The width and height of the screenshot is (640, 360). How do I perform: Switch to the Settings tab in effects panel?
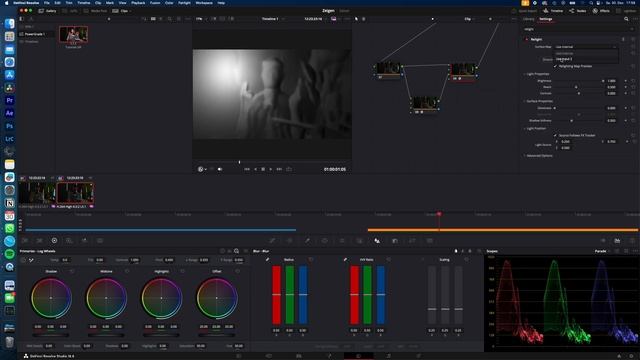click(546, 19)
